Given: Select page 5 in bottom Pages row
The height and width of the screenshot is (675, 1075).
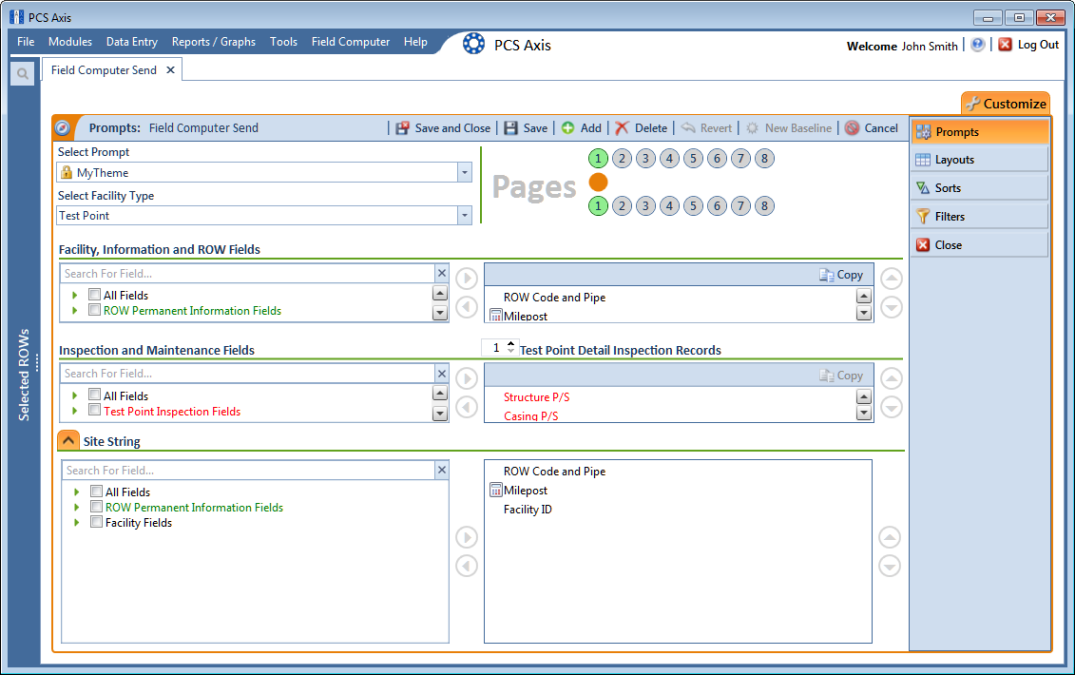Looking at the screenshot, I should 693,206.
